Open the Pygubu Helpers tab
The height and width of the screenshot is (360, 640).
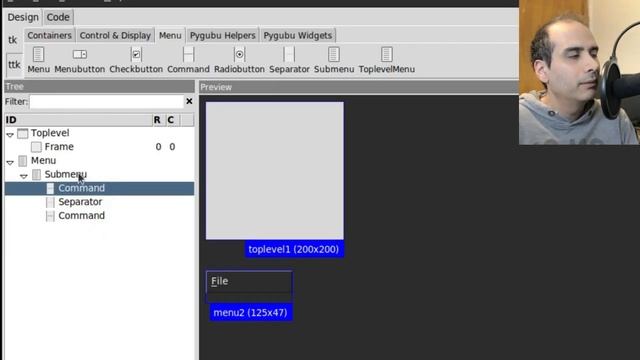pos(222,36)
